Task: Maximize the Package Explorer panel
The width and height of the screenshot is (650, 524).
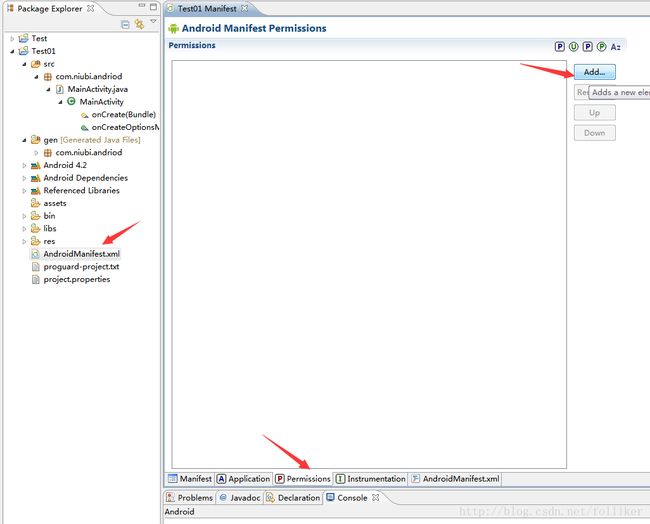Action: click(153, 7)
